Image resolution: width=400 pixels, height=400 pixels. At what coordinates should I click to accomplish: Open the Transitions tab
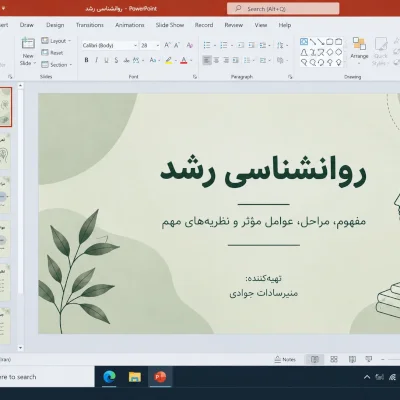pos(90,25)
